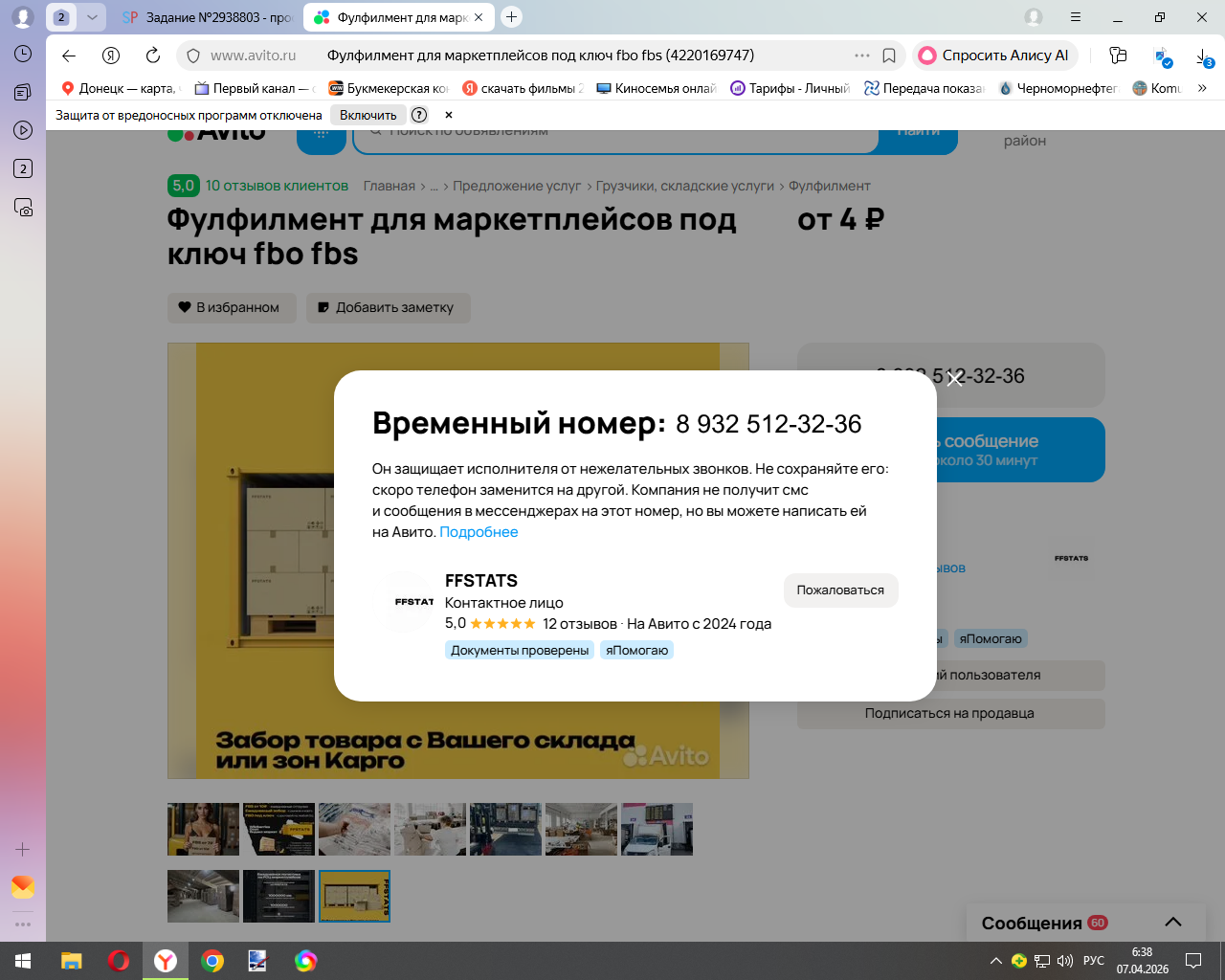1225x980 pixels.
Task: Expand the collapsed '...' breadcrumb
Action: [x=434, y=186]
